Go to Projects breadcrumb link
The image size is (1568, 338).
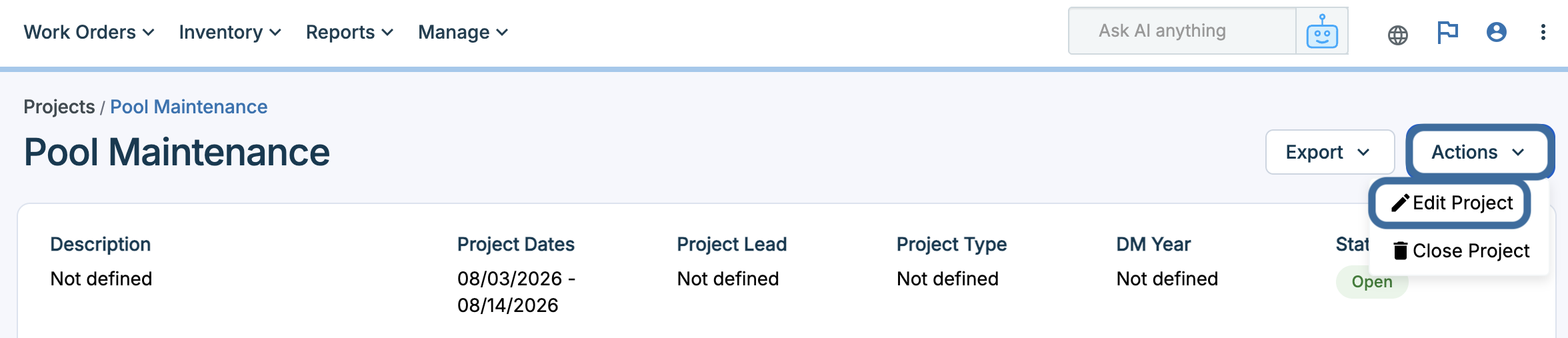59,107
